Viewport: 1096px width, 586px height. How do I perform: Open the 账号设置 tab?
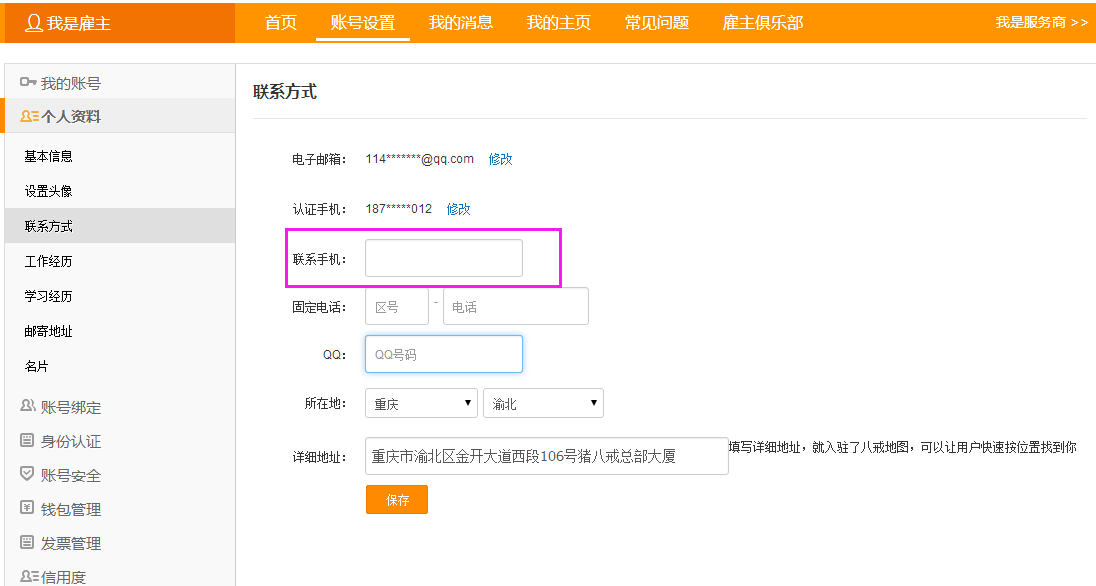coord(363,22)
